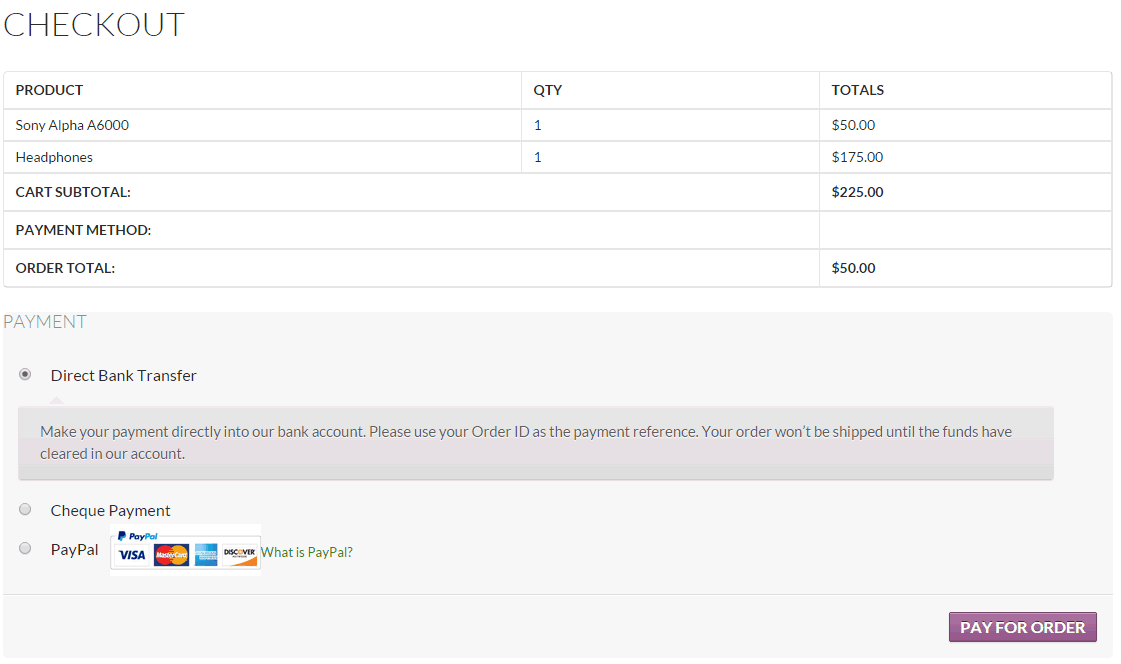Click the Direct Bank Transfer label text
Screen dimensions: 1121x664
124,376
